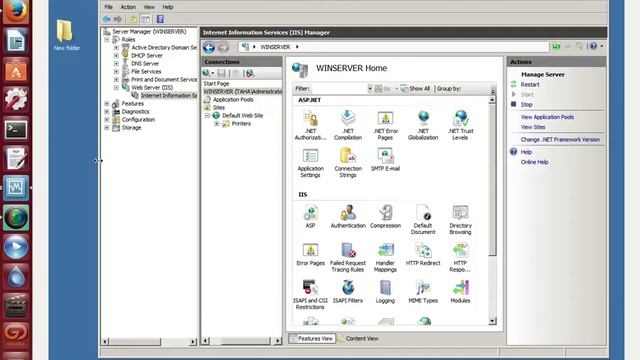Click Restart in Actions pane
This screenshot has height=360, width=640.
[530, 84]
